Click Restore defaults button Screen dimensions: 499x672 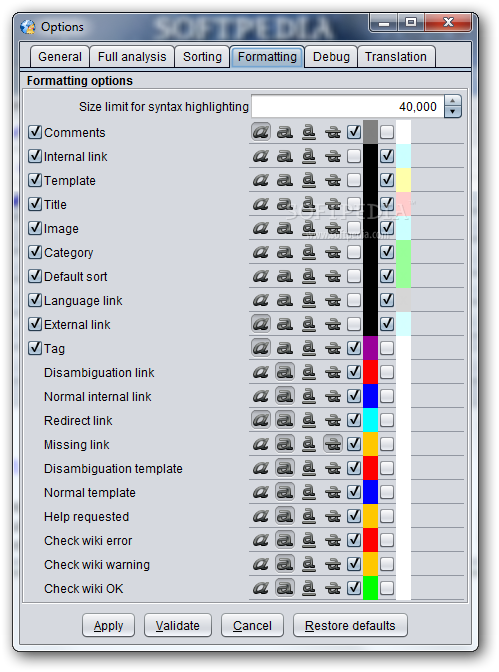350,625
